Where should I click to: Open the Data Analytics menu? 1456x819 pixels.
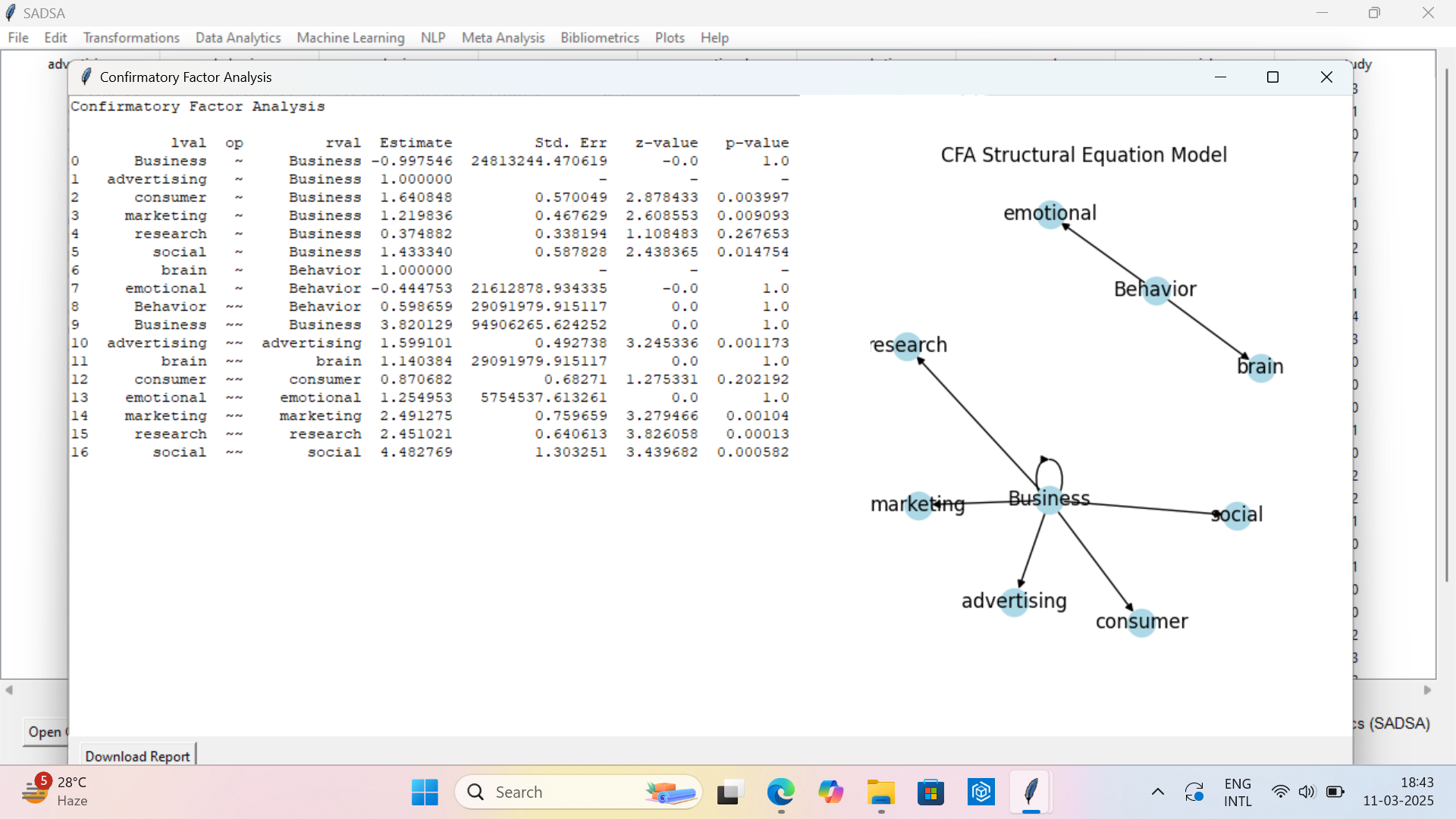coord(237,38)
